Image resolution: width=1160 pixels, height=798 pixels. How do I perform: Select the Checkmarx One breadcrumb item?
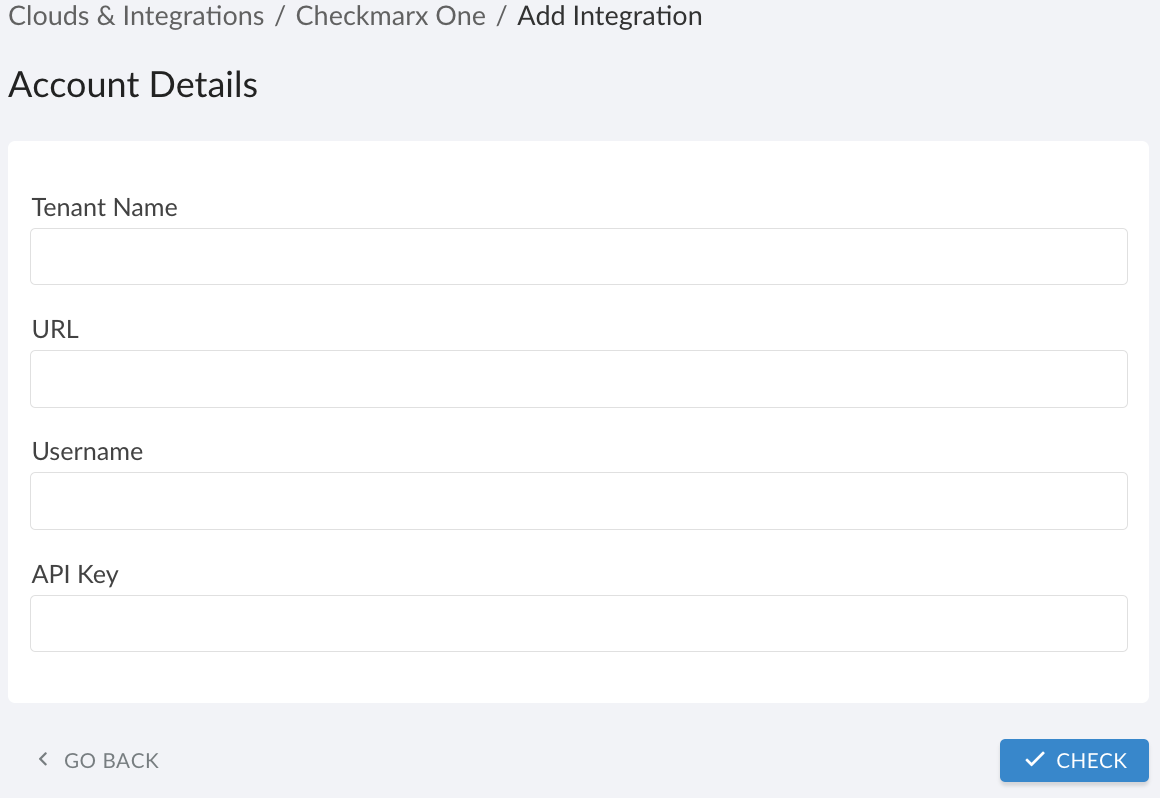pos(390,16)
